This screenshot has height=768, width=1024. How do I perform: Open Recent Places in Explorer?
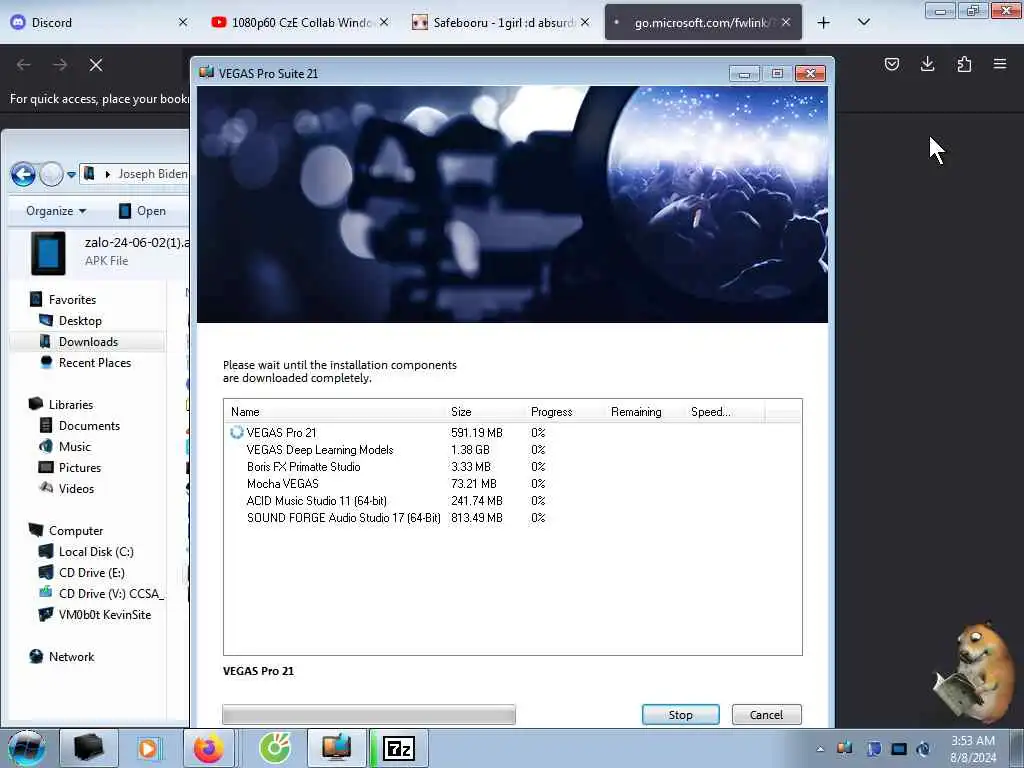click(x=85, y=362)
